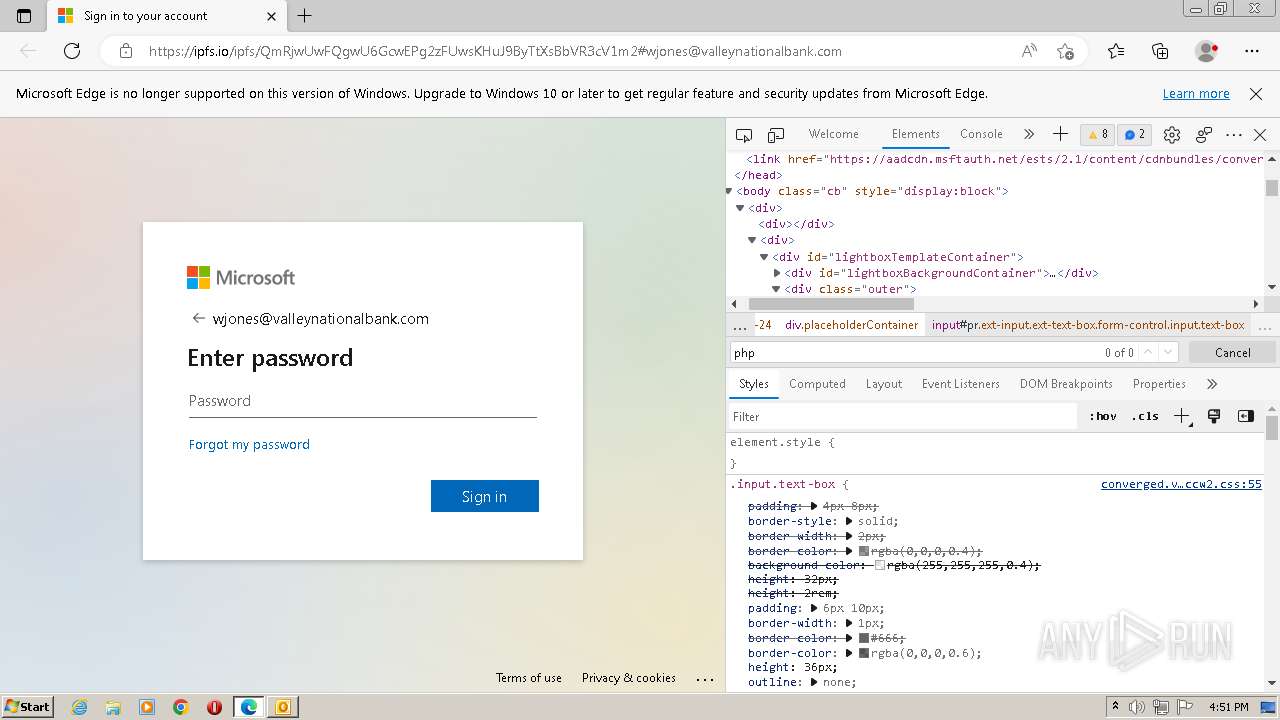Open the Terms of use link

[x=529, y=678]
